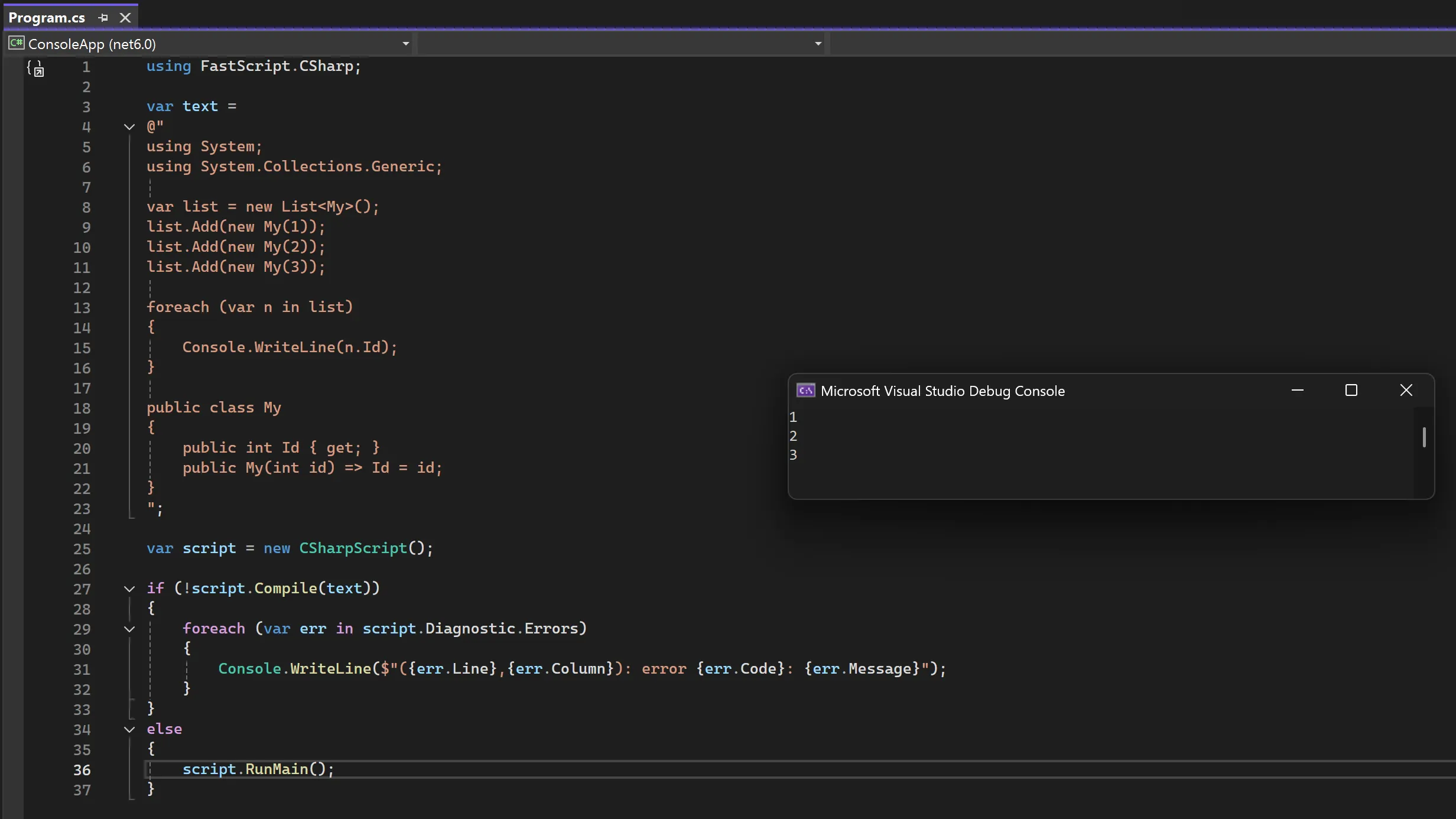This screenshot has height=819, width=1456.
Task: Click line number 36 in the gutter
Action: (82, 770)
